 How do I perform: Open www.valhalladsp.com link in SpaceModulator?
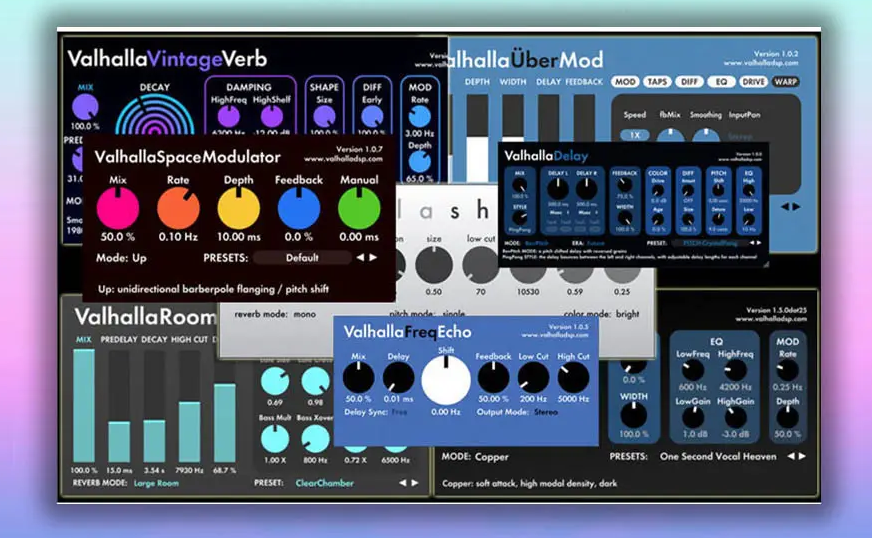(343, 159)
